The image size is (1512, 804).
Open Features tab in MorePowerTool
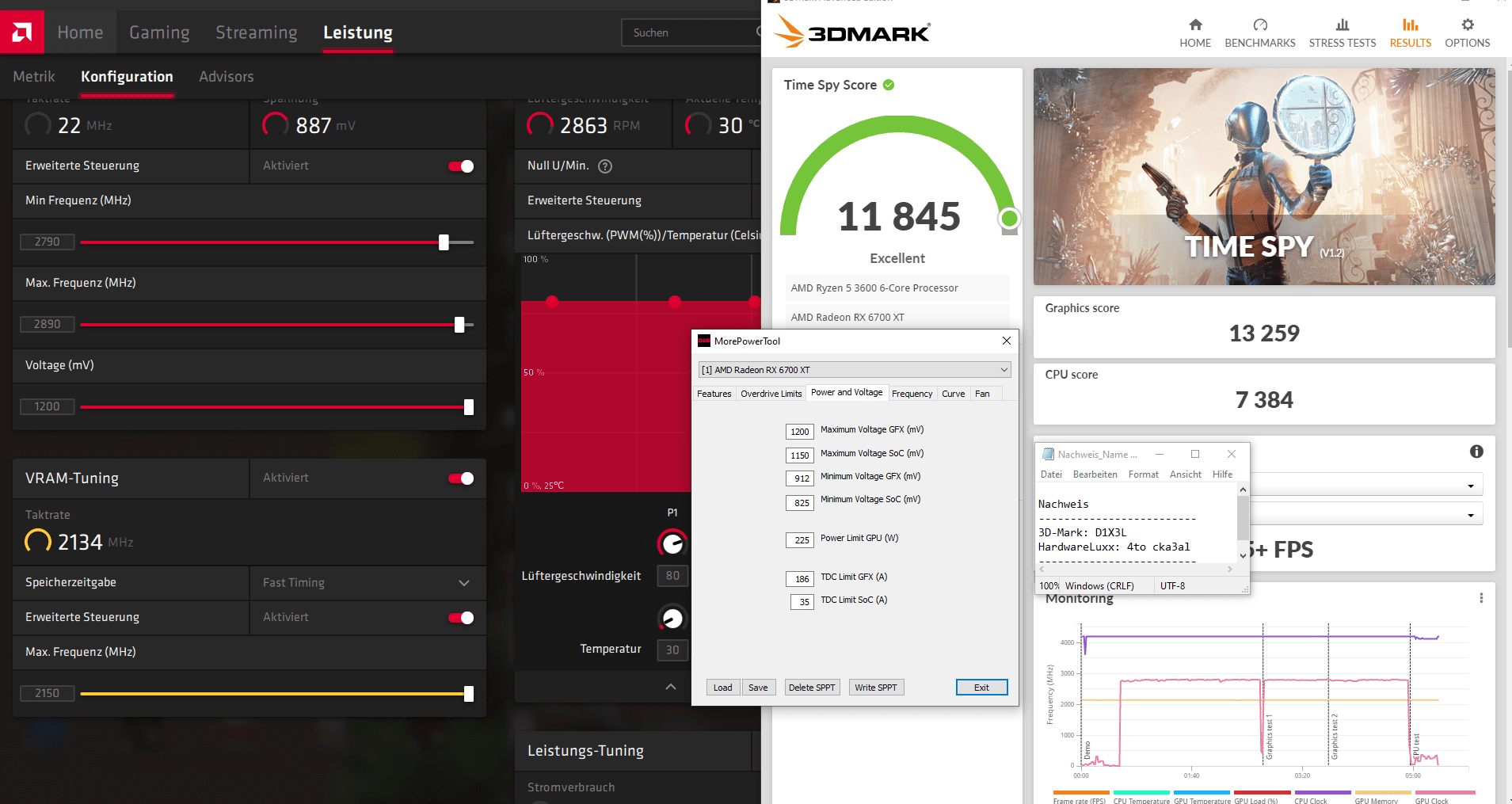(714, 394)
